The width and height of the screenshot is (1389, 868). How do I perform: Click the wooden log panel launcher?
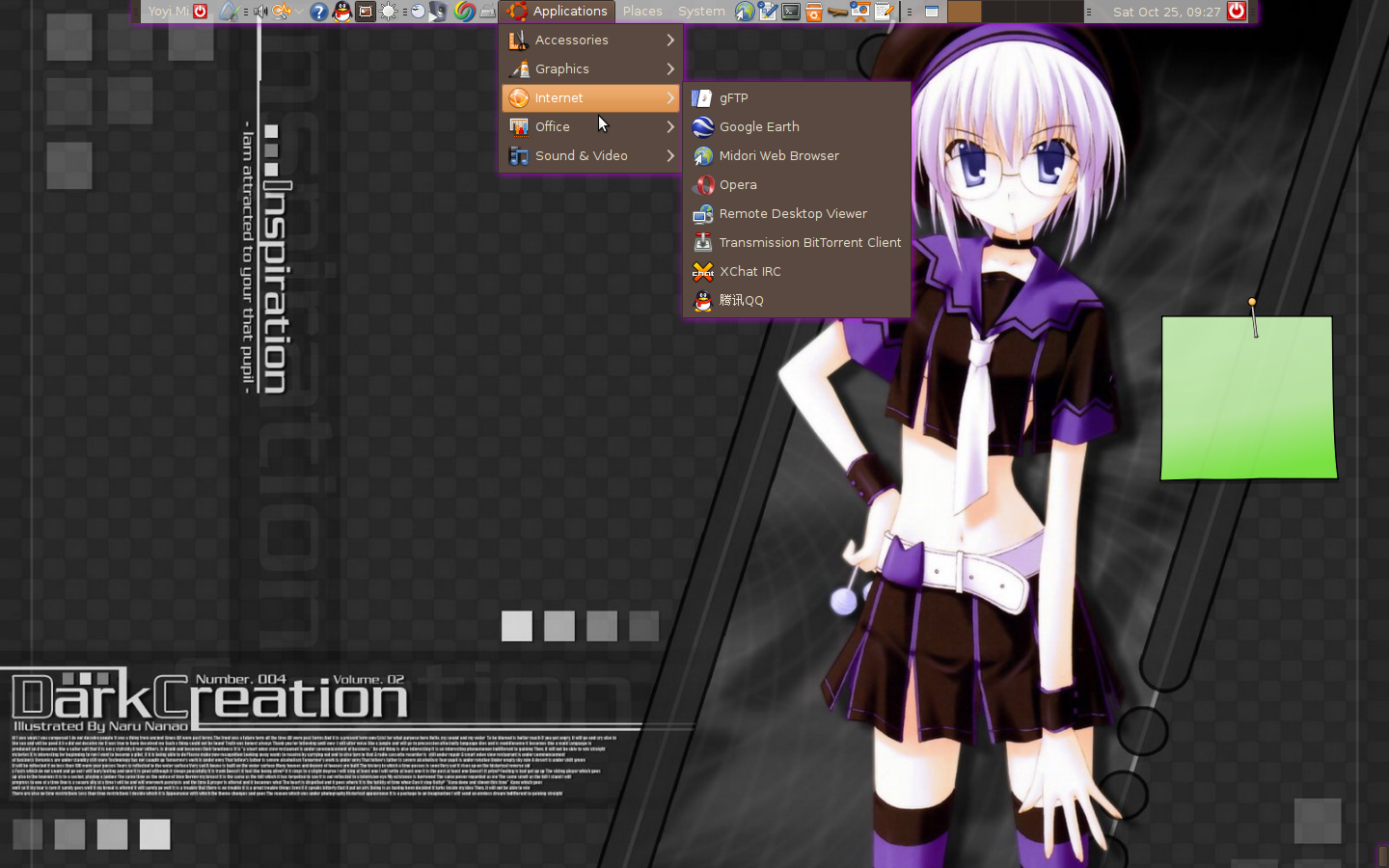pyautogui.click(x=837, y=12)
